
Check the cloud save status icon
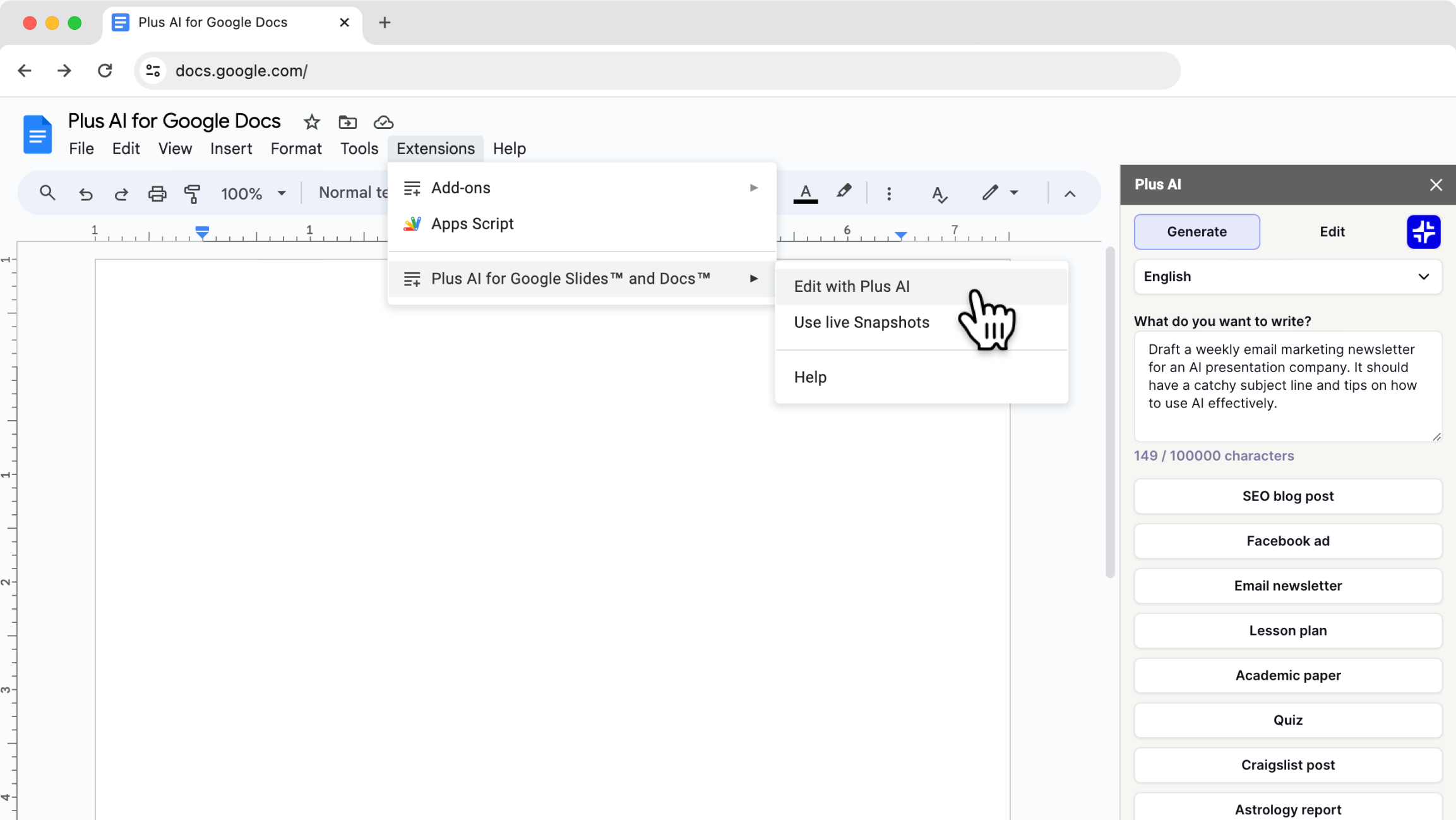click(383, 122)
